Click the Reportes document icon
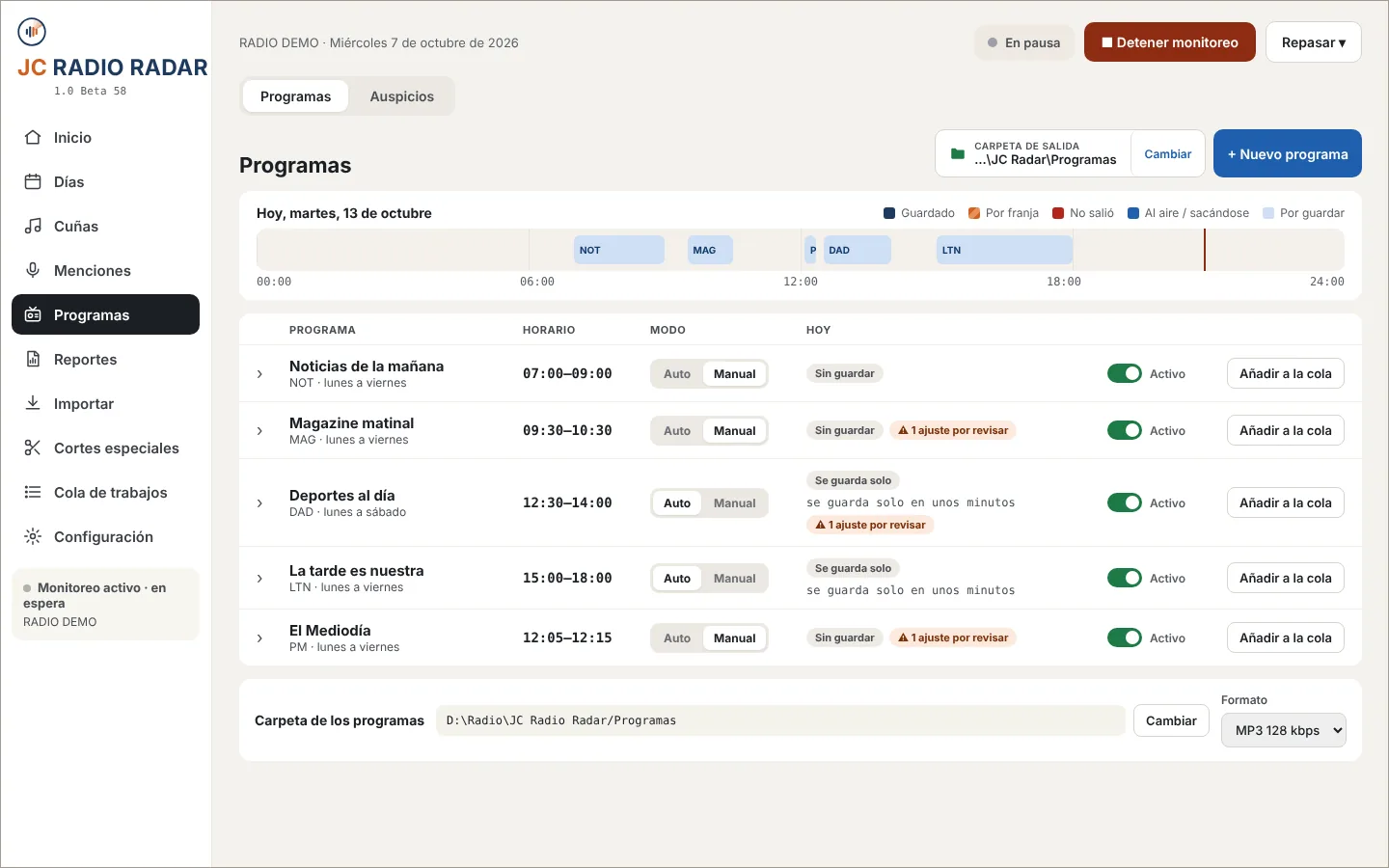Screen dimensions: 1389x868 click(33, 360)
